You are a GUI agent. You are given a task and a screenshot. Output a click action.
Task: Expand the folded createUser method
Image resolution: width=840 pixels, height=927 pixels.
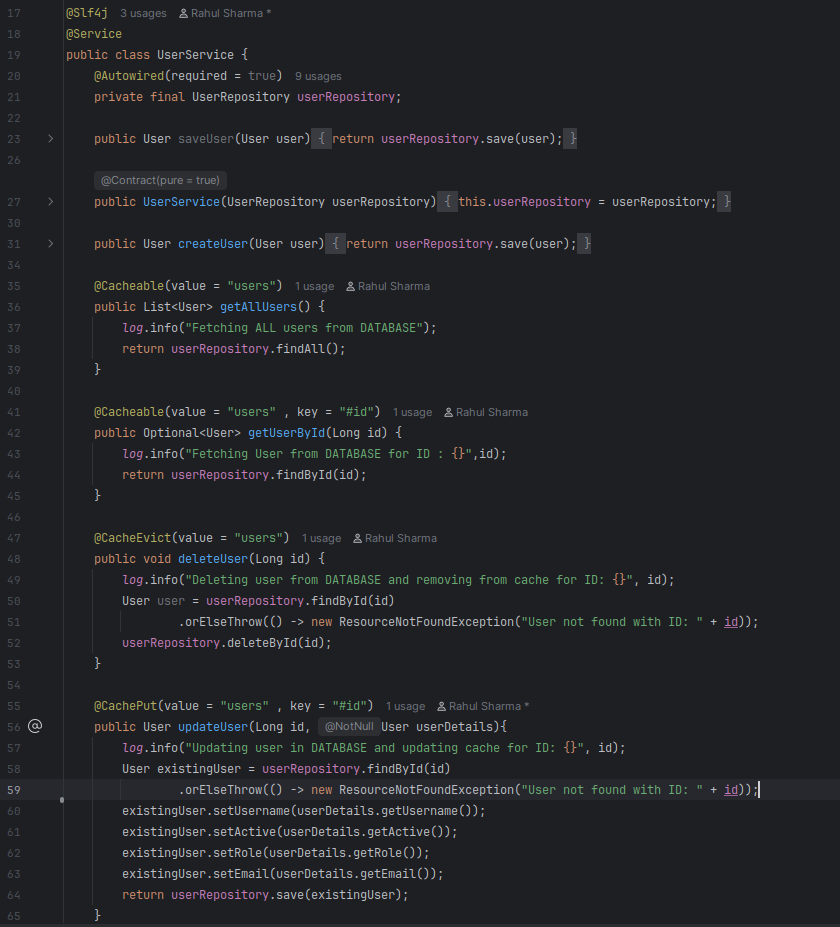(50, 243)
